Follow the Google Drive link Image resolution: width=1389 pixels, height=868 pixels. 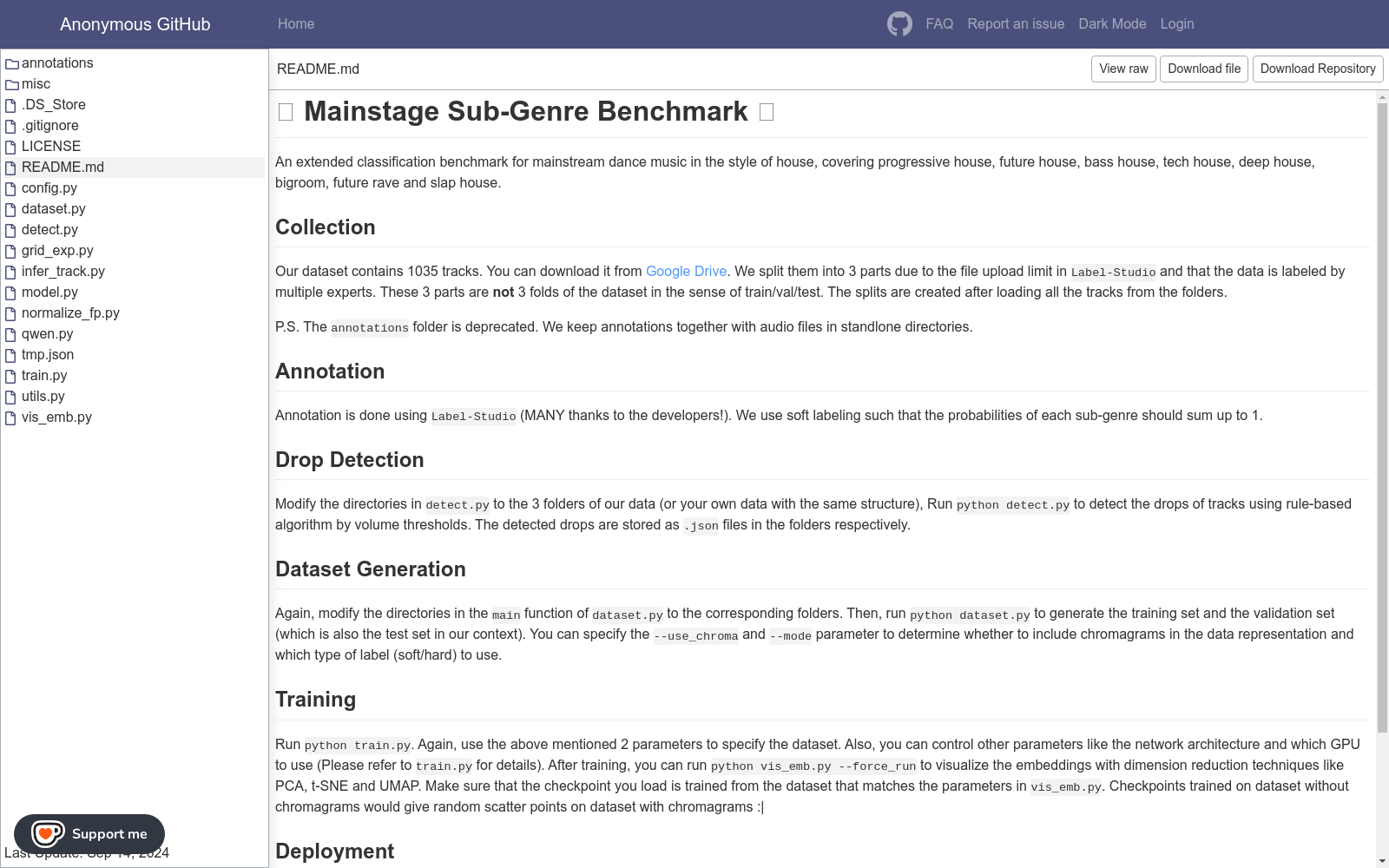point(686,272)
